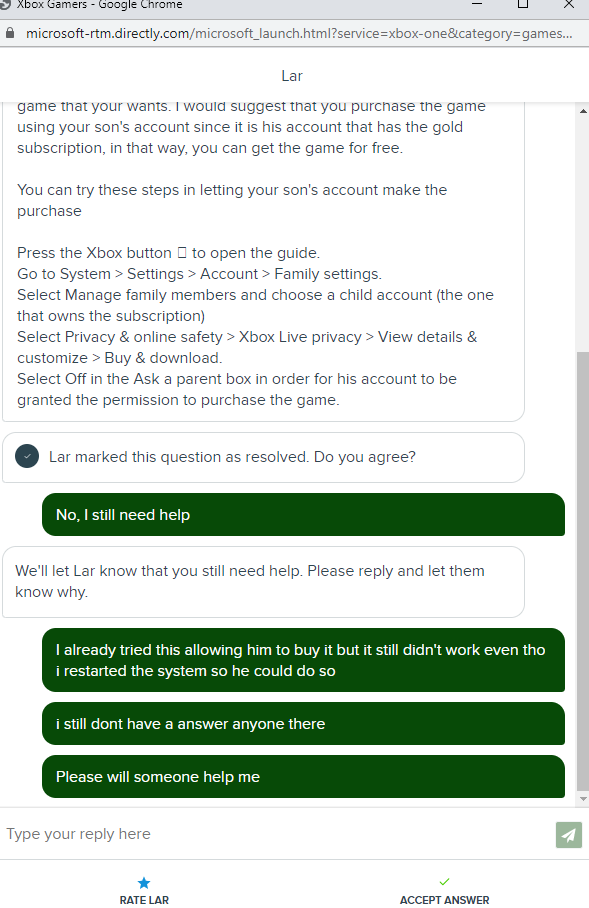Click the chat scrollbar thumb
The height and width of the screenshot is (908, 589).
click(583, 570)
